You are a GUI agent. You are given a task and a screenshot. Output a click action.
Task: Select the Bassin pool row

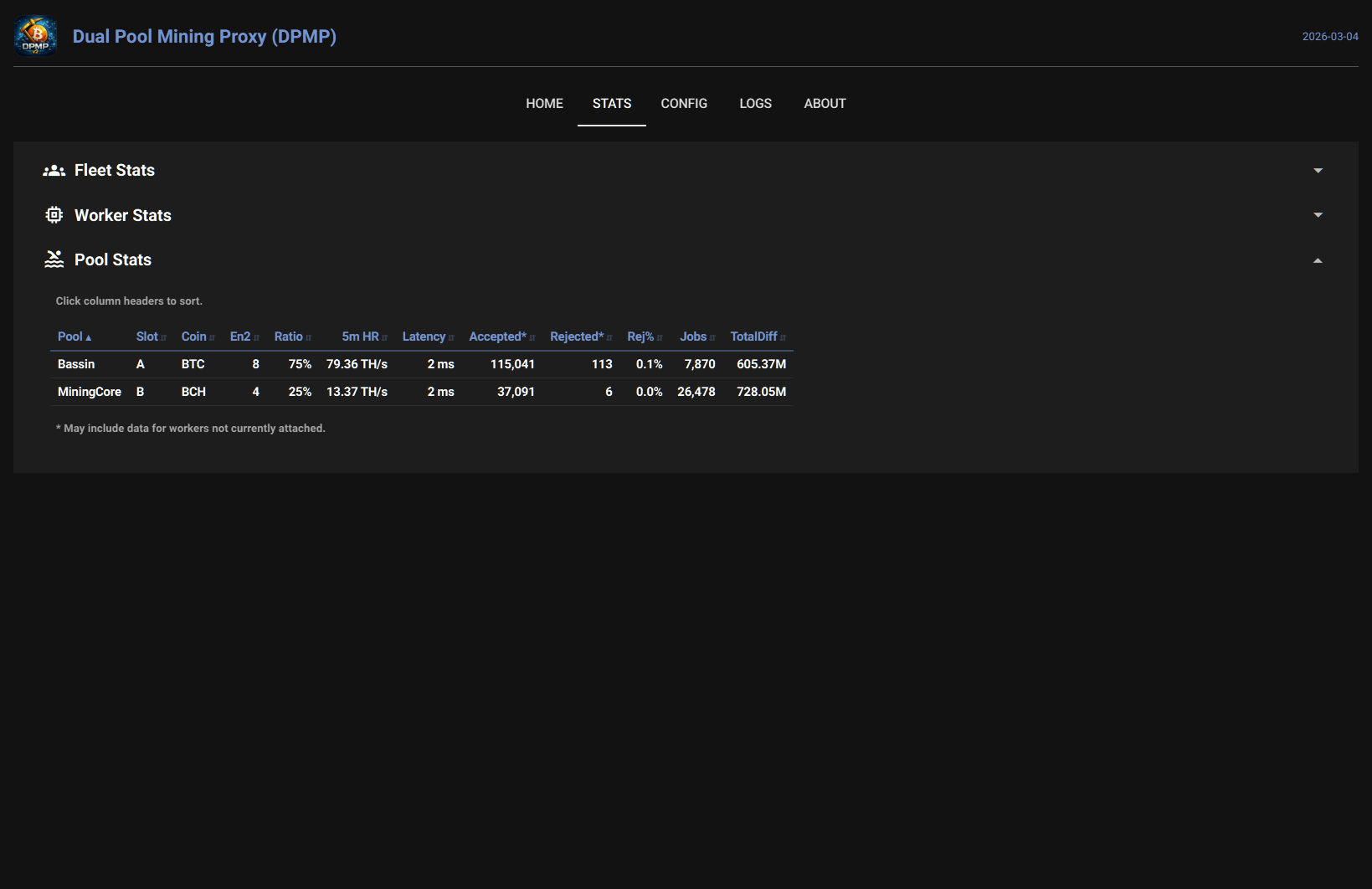(x=76, y=364)
